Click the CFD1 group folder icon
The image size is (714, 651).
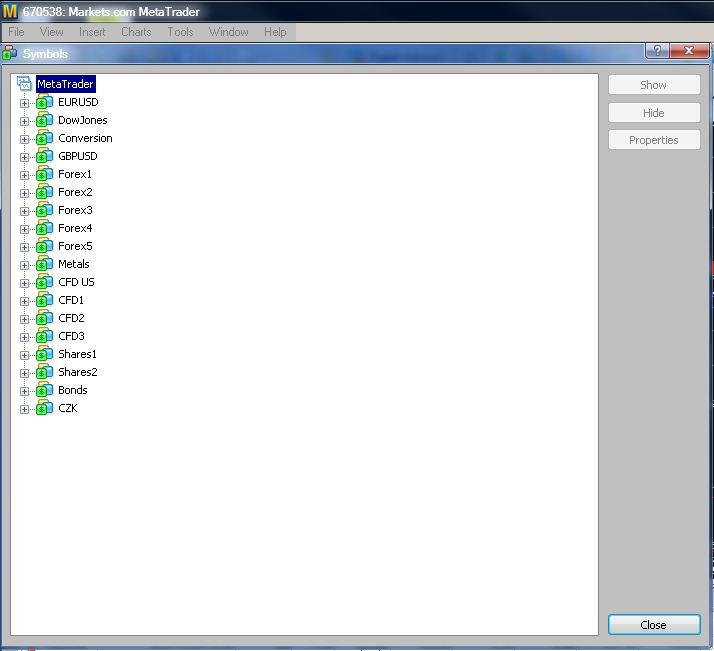[x=44, y=300]
